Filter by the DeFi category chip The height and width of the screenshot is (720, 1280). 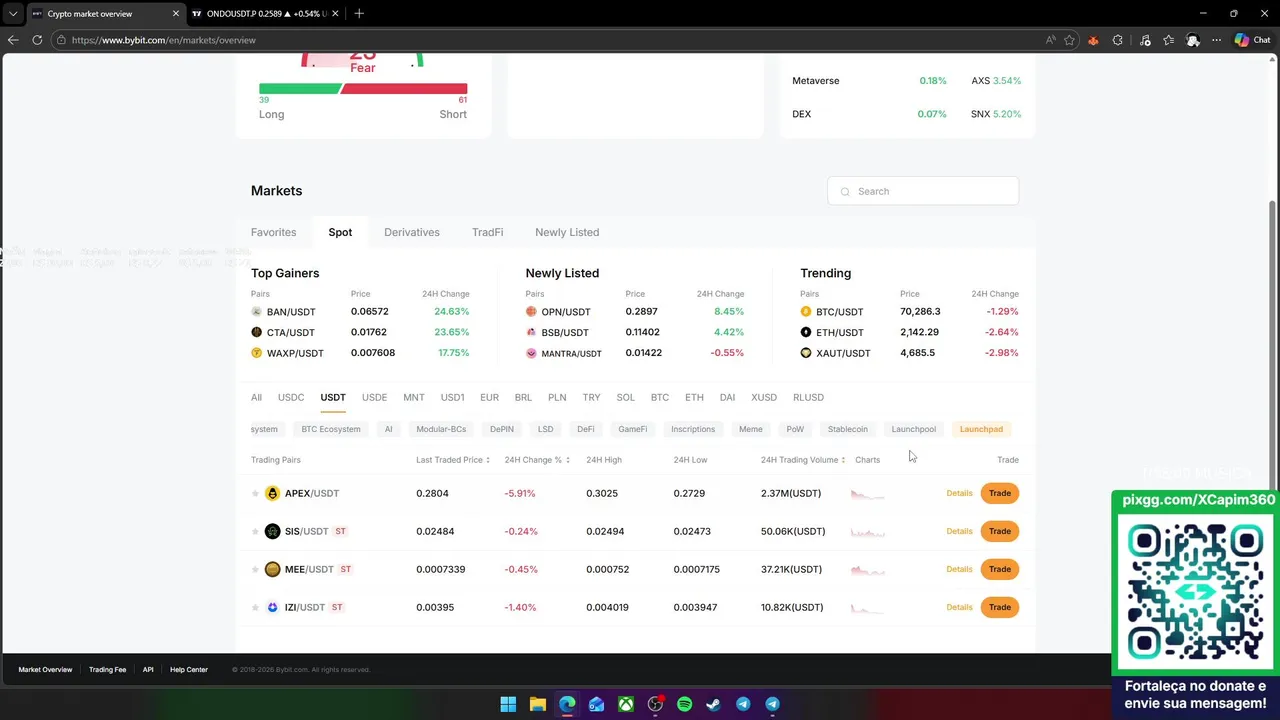coord(586,429)
